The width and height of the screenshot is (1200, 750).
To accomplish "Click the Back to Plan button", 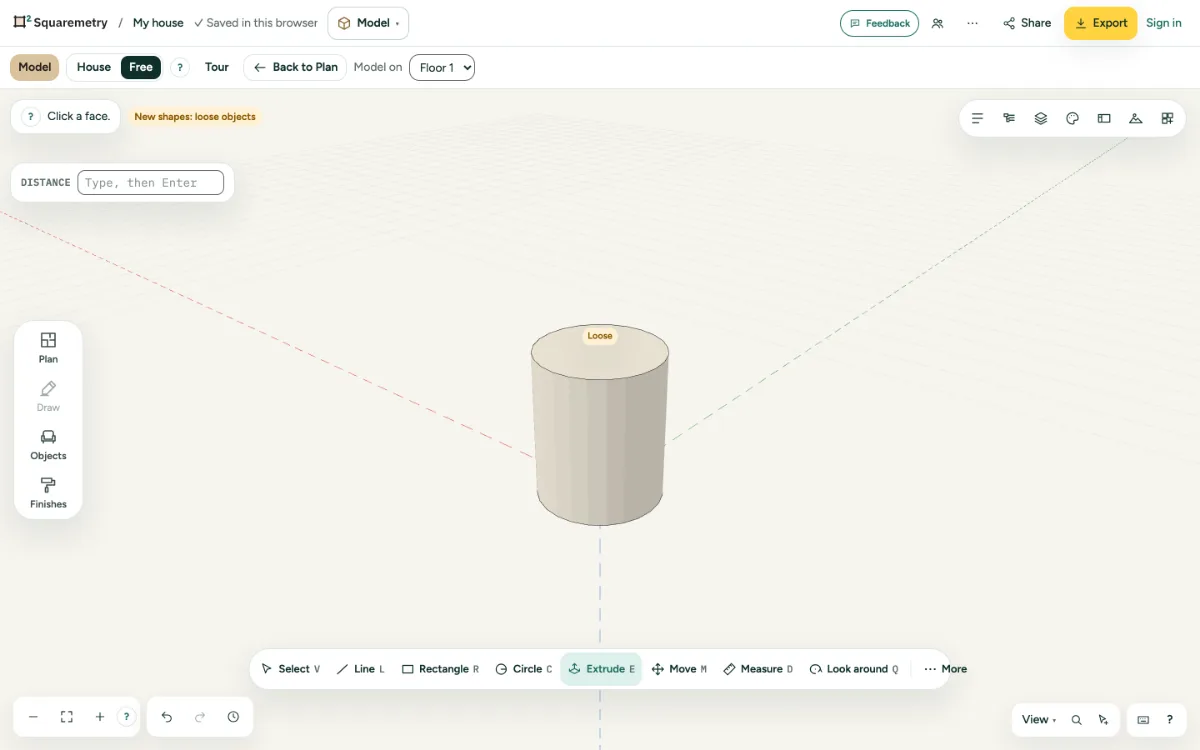I will [295, 67].
